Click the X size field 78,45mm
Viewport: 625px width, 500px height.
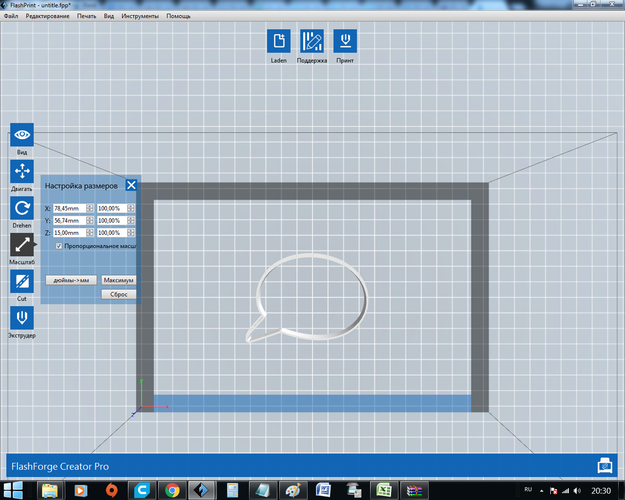click(x=70, y=208)
